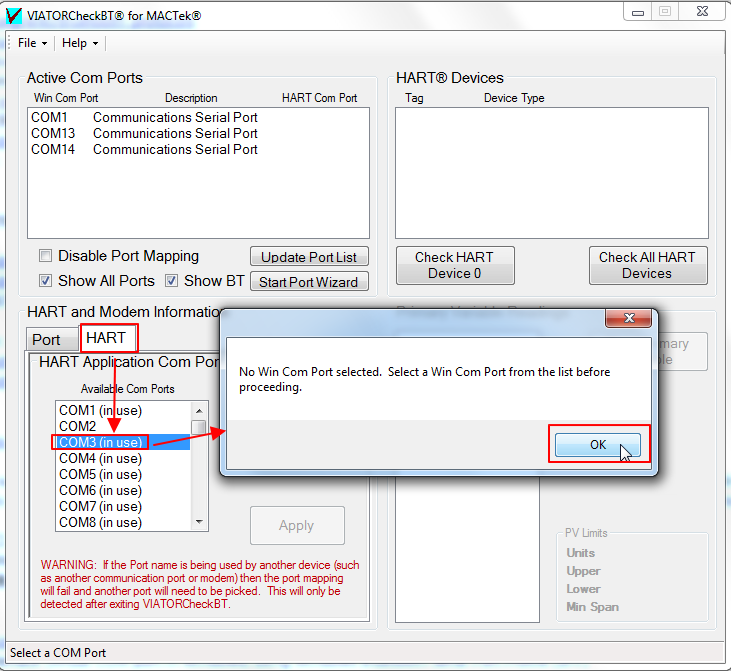
Task: Select COM5 (in use) list entry
Action: pyautogui.click(x=123, y=474)
